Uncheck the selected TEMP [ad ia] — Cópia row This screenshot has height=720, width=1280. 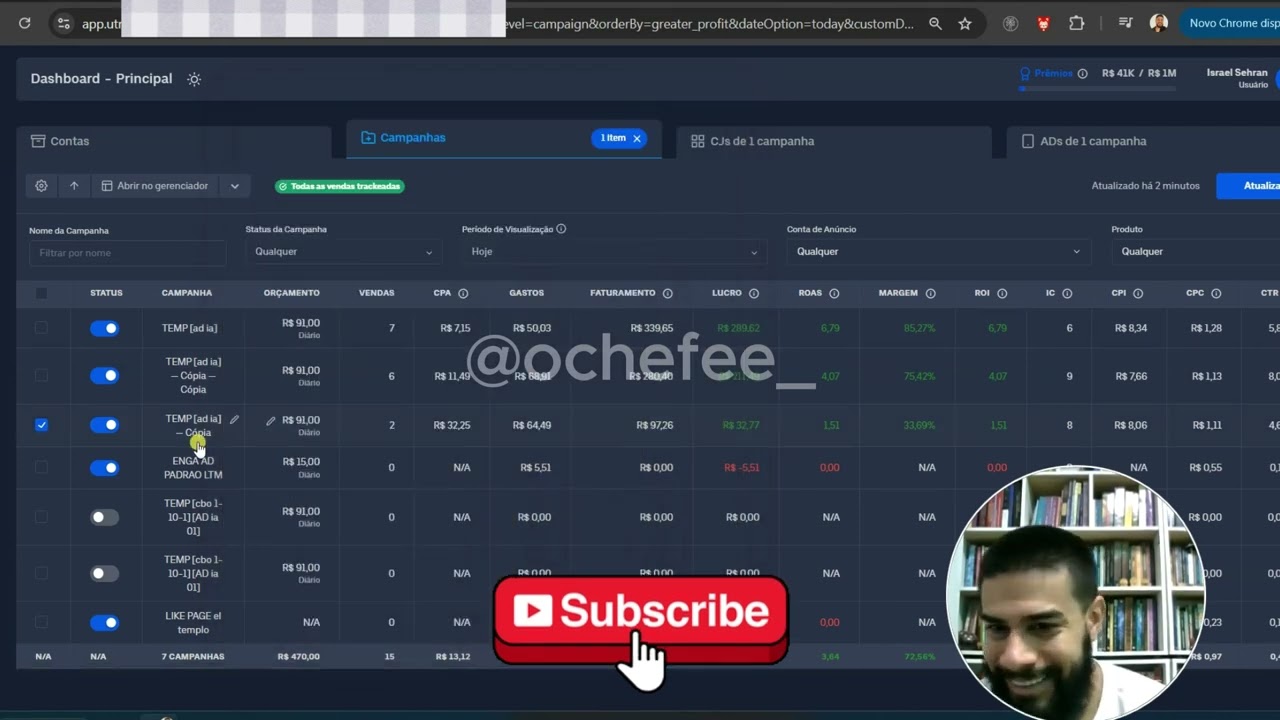point(41,425)
